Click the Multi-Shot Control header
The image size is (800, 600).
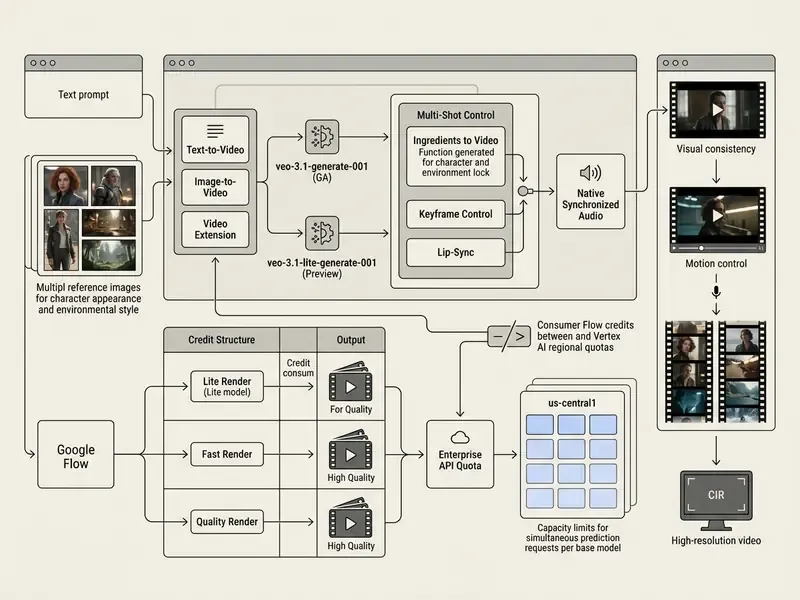coord(456,115)
